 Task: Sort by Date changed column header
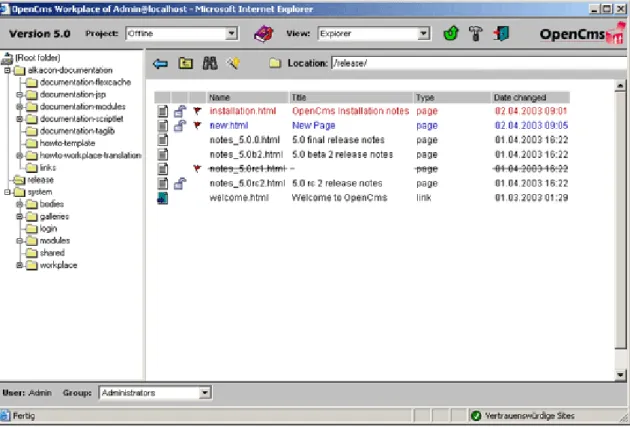point(530,97)
